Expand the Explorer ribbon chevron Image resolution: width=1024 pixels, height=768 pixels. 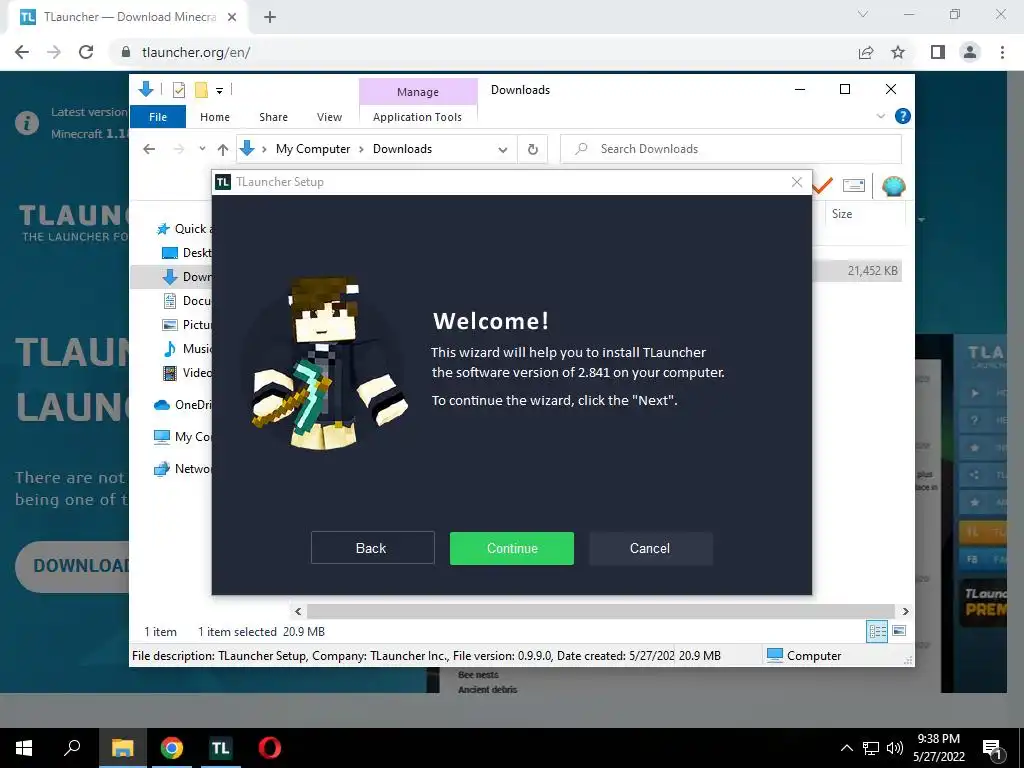880,116
